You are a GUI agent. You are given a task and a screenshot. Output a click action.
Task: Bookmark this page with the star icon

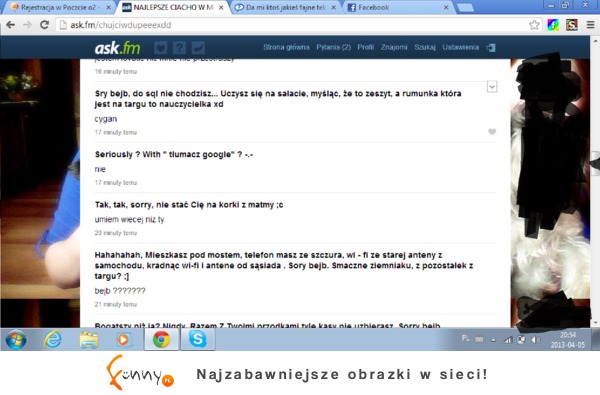click(534, 25)
